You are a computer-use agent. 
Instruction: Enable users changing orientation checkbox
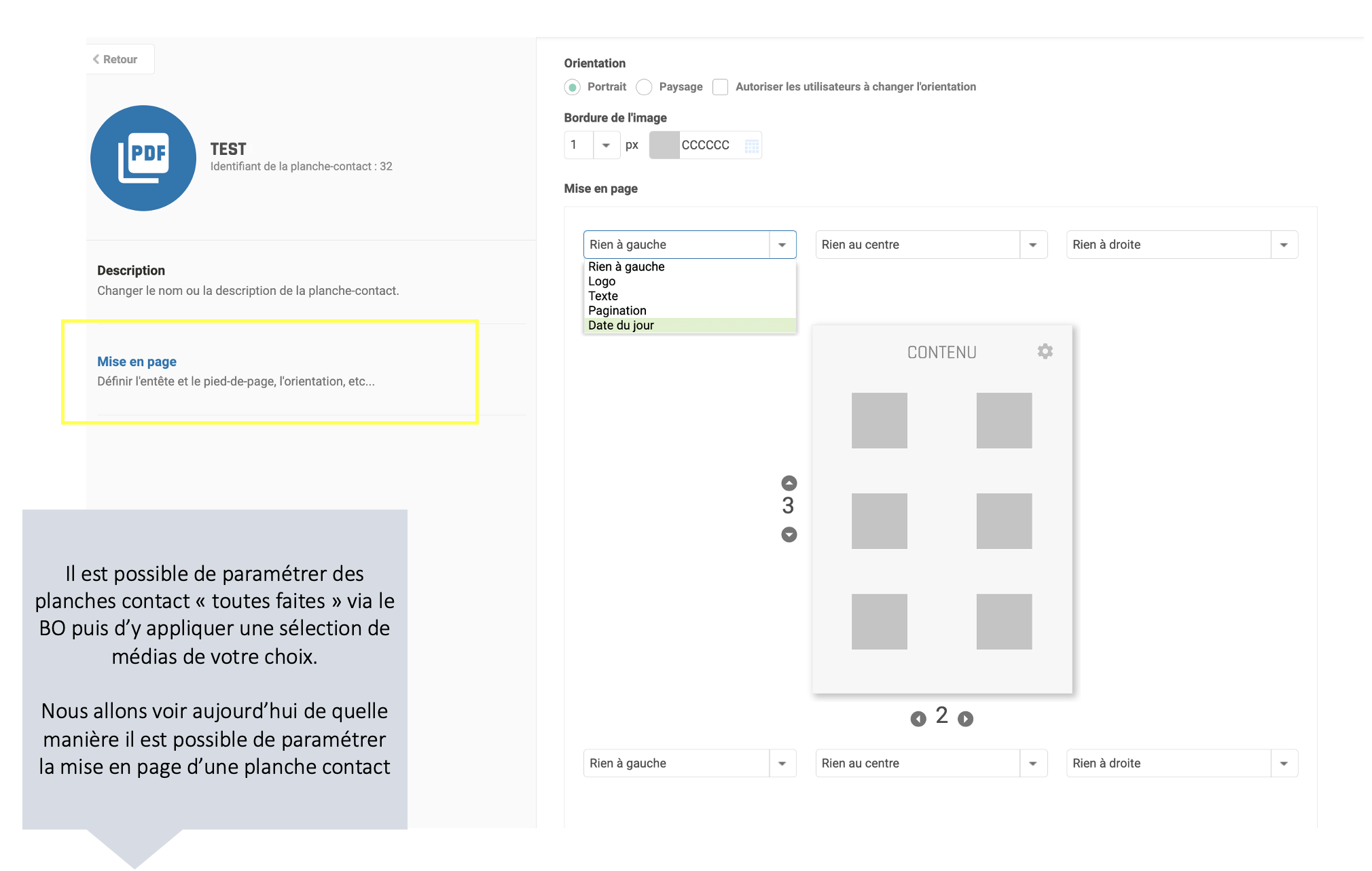coord(720,87)
